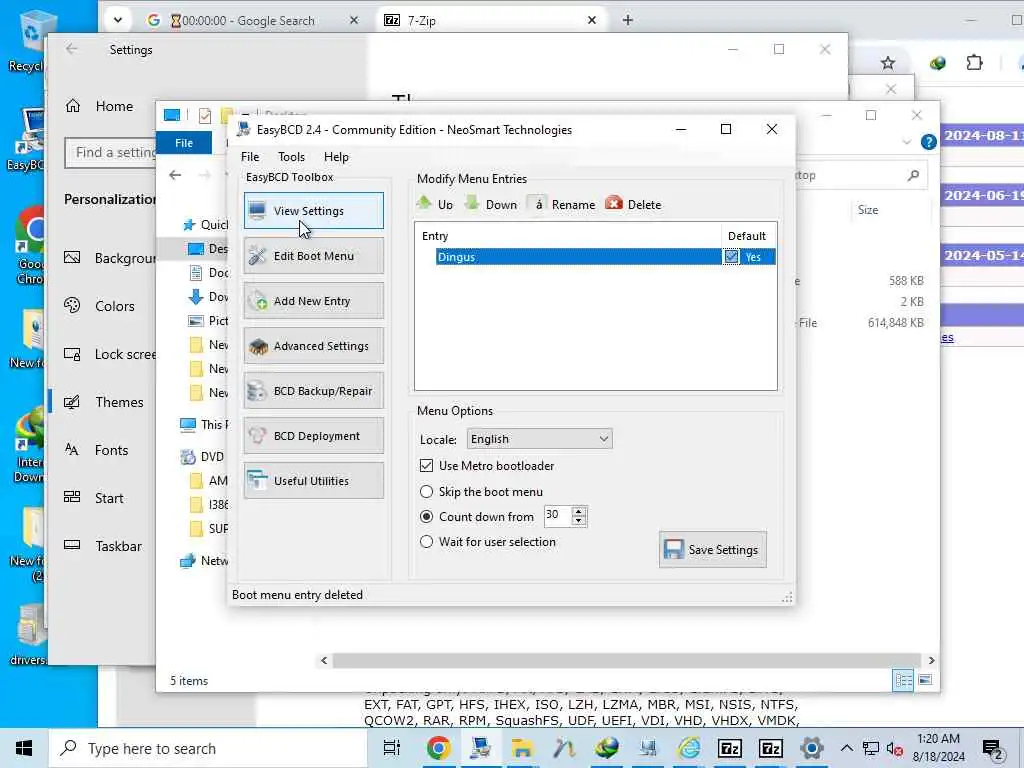Open EasyBCD Tools menu
Screen dimensions: 1024x768
coord(291,157)
